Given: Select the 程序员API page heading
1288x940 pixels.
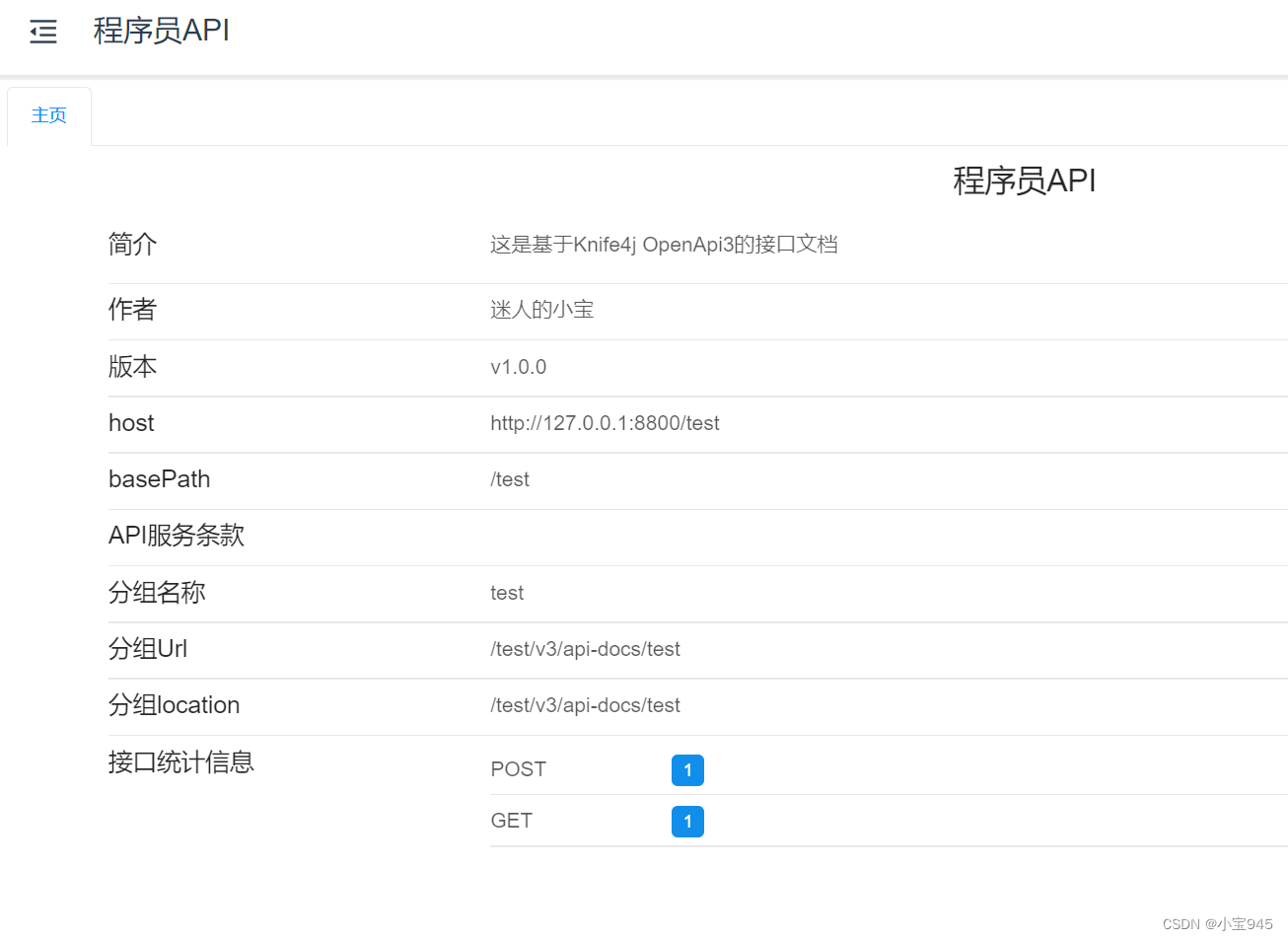Looking at the screenshot, I should (x=1024, y=181).
